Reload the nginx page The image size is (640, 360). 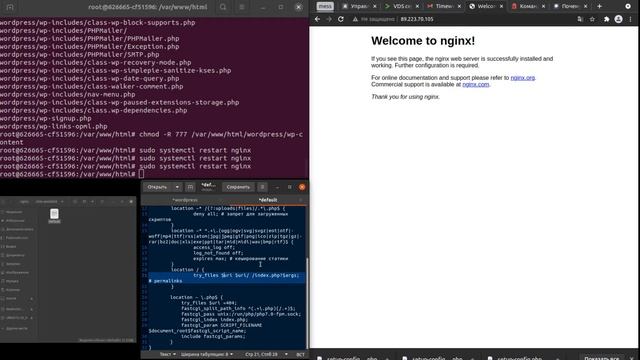coord(341,19)
